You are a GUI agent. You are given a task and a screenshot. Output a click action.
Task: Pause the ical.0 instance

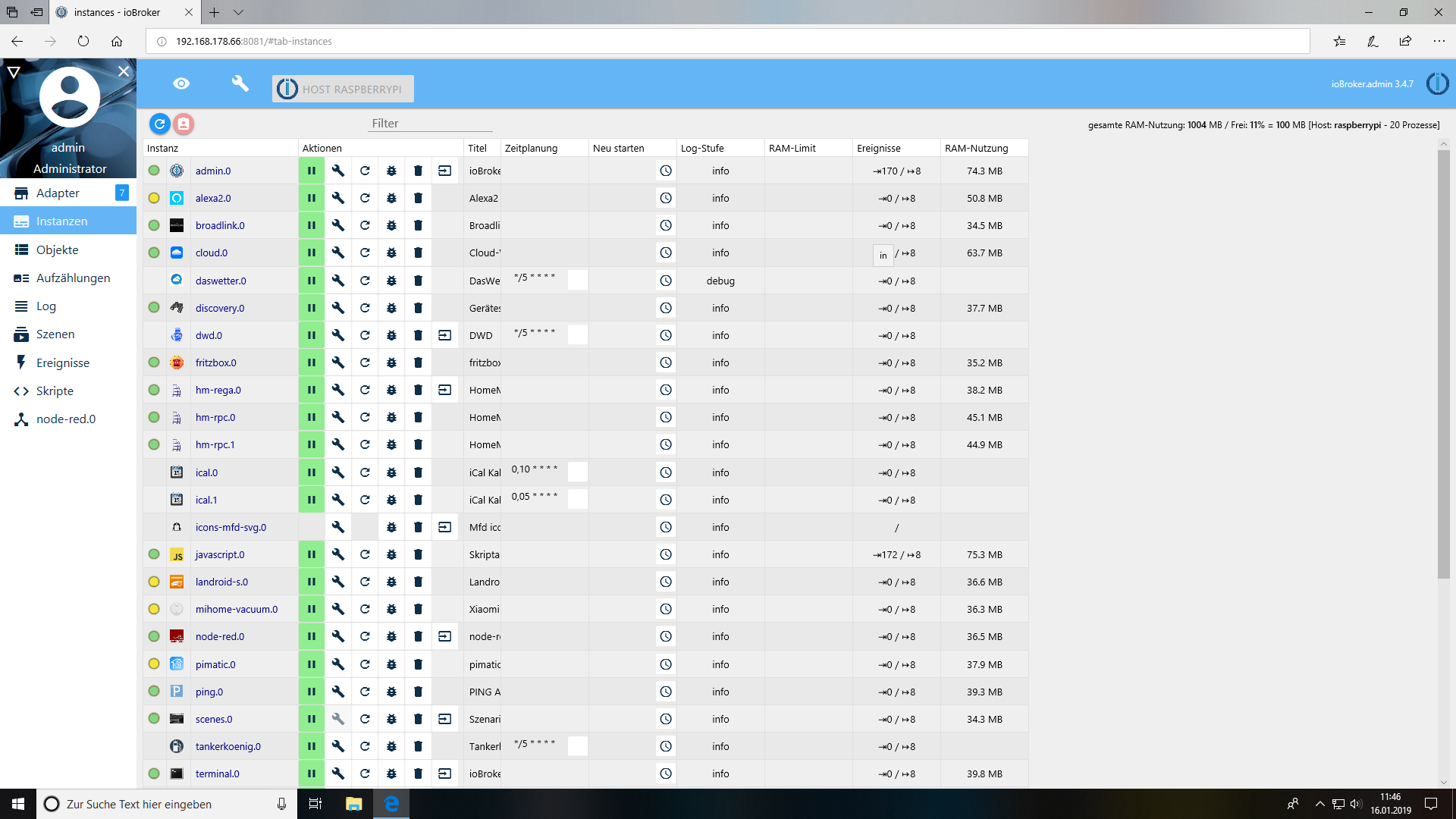pyautogui.click(x=311, y=472)
